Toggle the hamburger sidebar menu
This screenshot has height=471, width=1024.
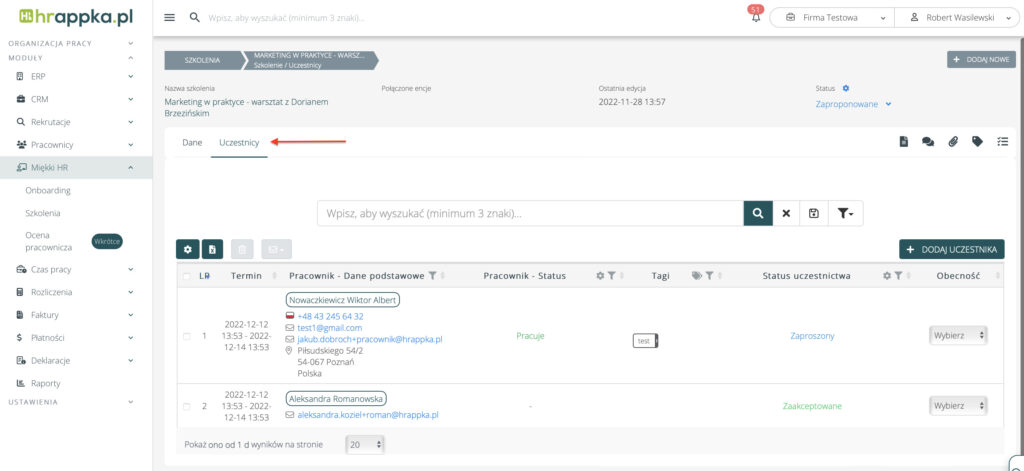click(169, 18)
